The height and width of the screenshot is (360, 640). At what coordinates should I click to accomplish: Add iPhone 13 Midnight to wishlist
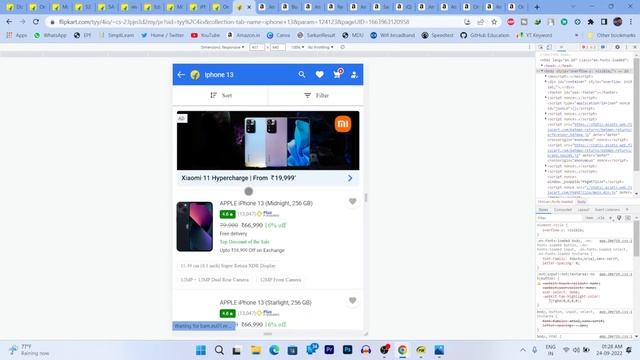353,201
